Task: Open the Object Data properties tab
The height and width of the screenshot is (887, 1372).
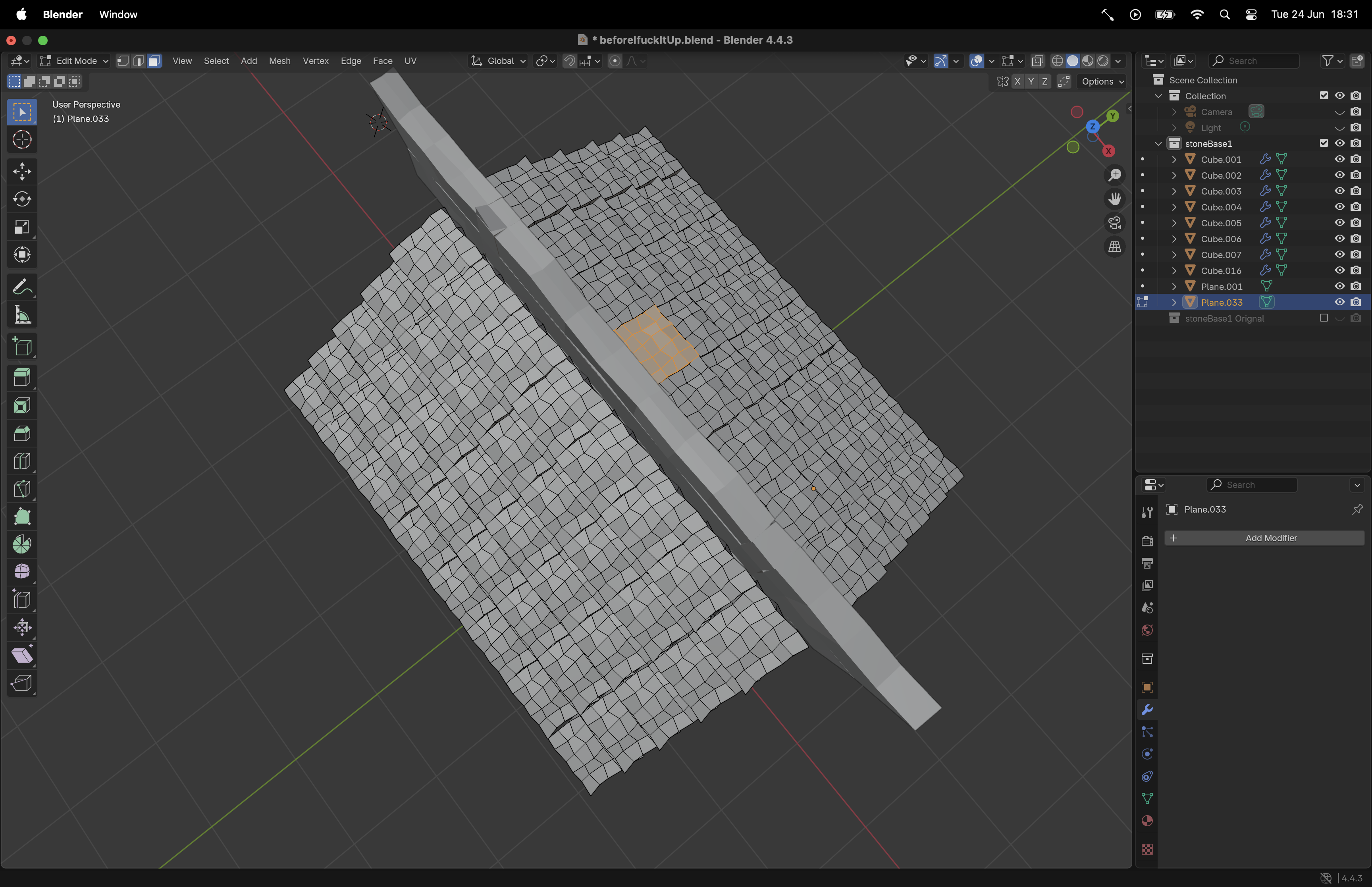Action: point(1147,798)
